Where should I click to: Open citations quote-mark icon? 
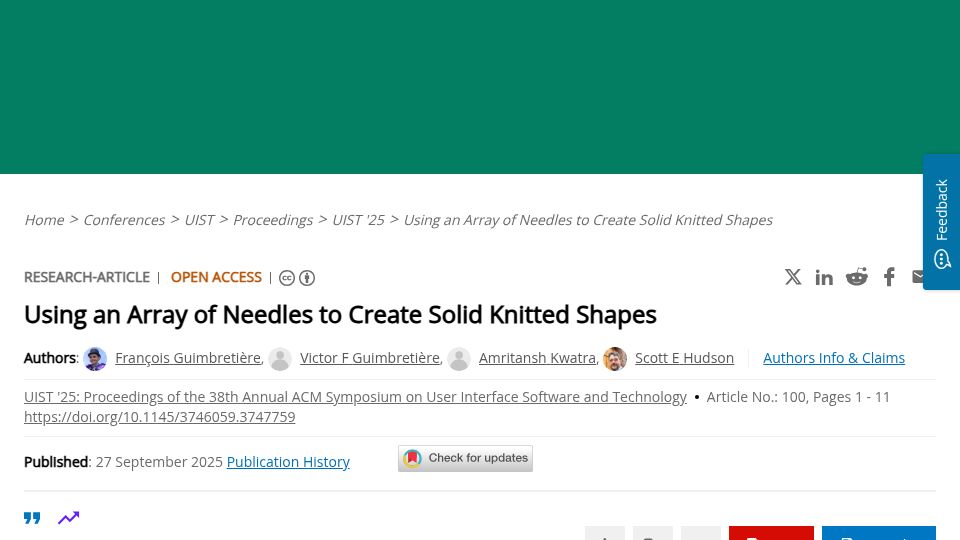32,518
